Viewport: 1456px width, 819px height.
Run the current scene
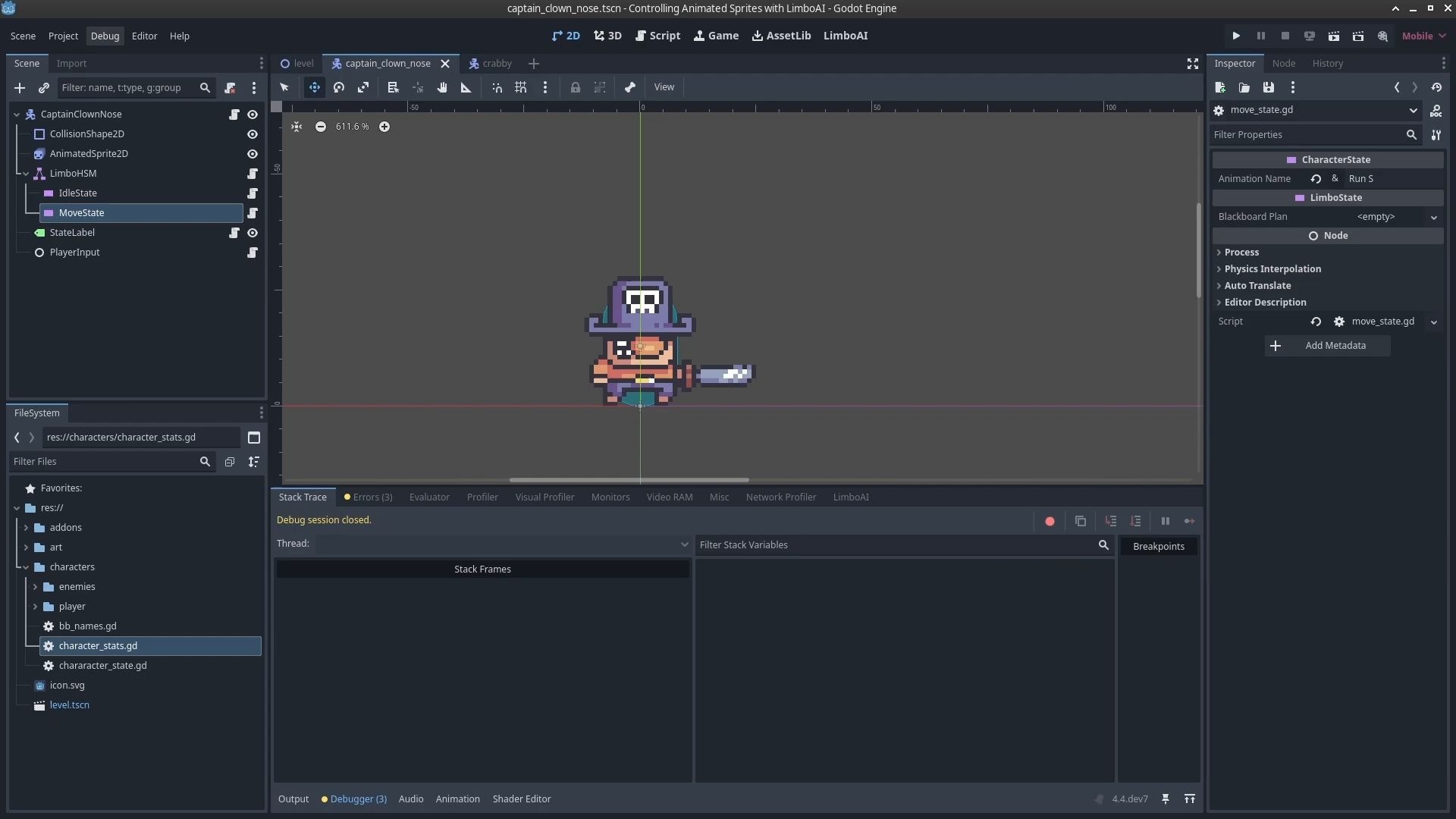tap(1334, 36)
